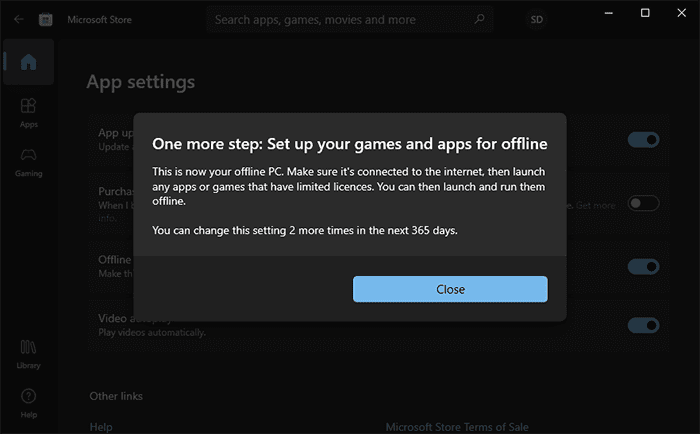Focus the search apps, games, movies field

tap(350, 19)
